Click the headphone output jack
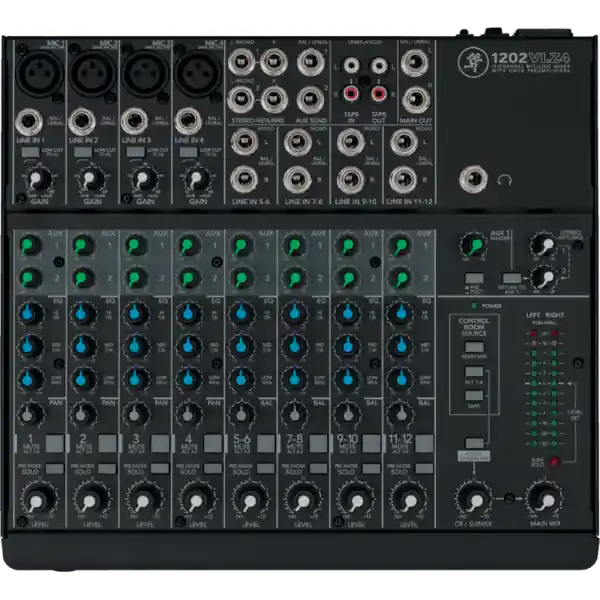Image resolution: width=600 pixels, height=600 pixels. pyautogui.click(x=473, y=179)
